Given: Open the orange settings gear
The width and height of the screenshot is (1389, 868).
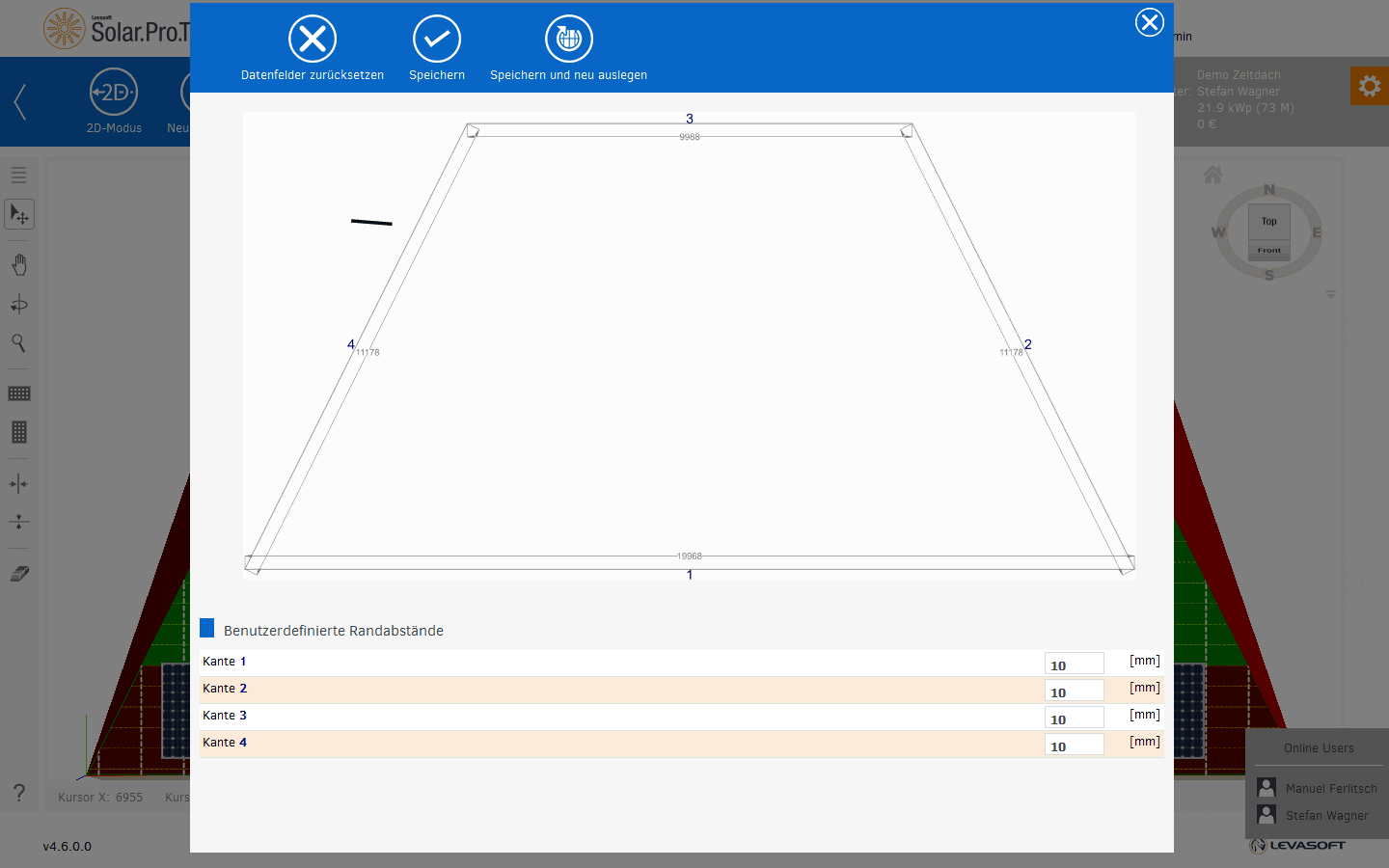Looking at the screenshot, I should click(1369, 87).
